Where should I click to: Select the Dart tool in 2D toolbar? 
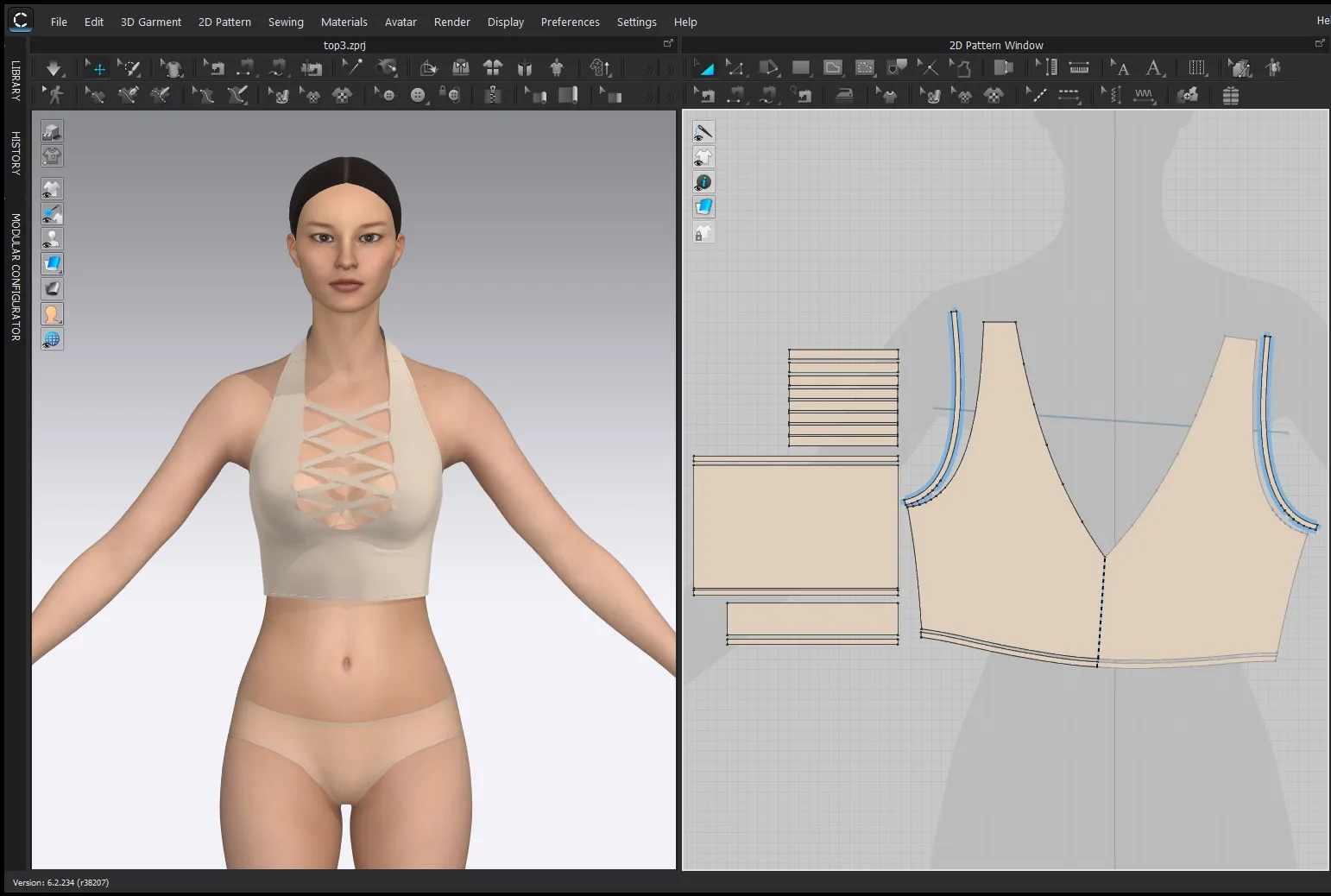pyautogui.click(x=897, y=68)
